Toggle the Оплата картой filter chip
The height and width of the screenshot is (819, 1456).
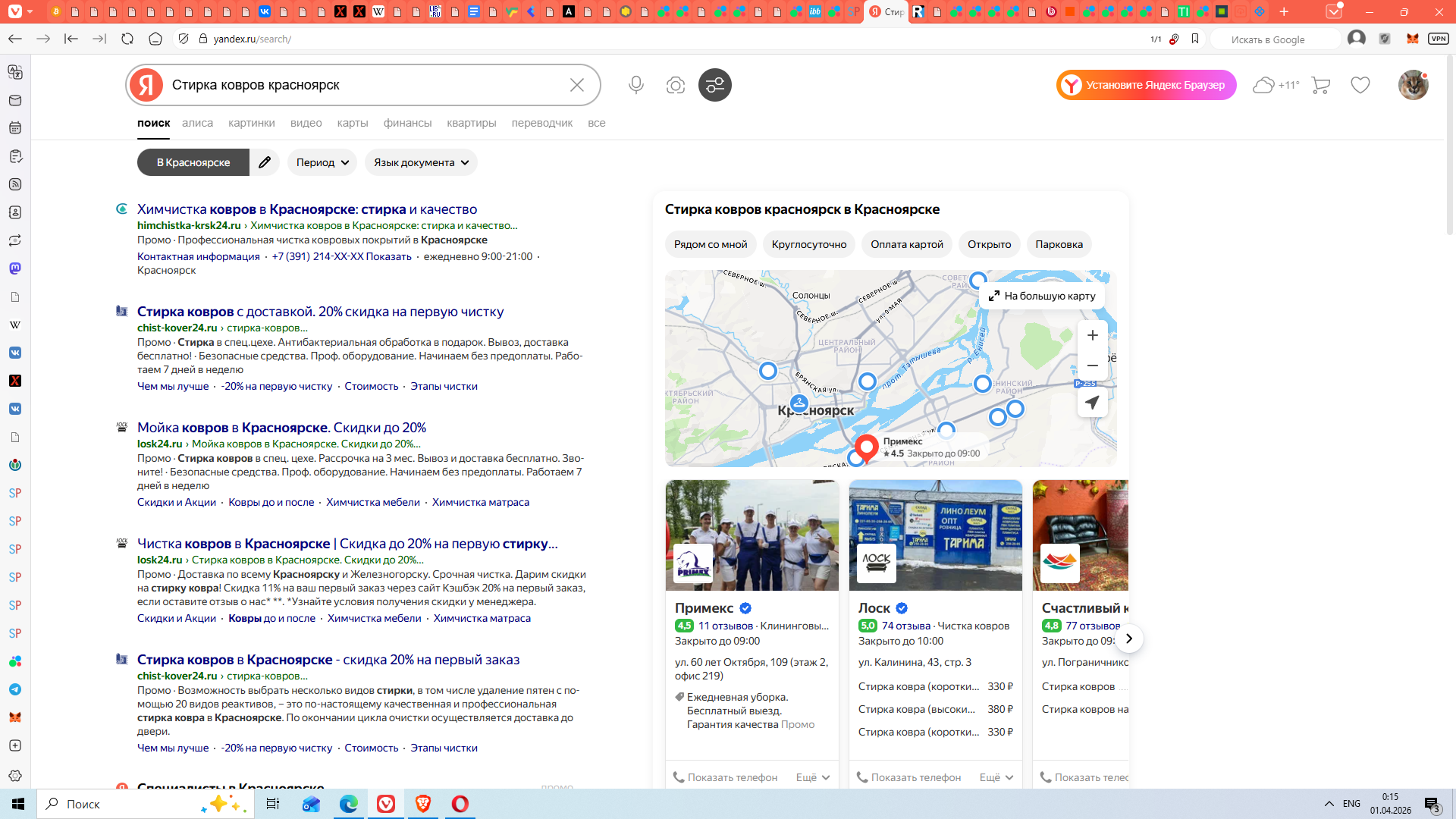coord(906,244)
